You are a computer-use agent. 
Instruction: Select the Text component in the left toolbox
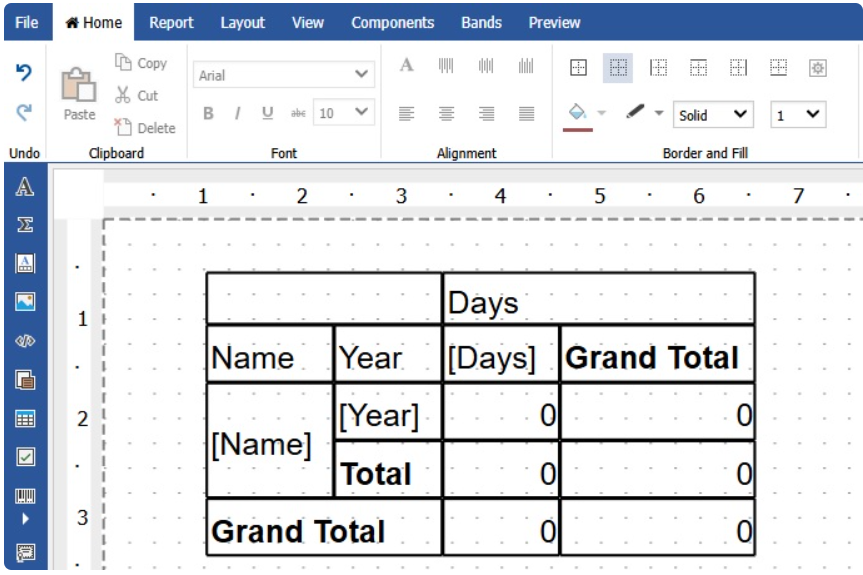click(25, 188)
